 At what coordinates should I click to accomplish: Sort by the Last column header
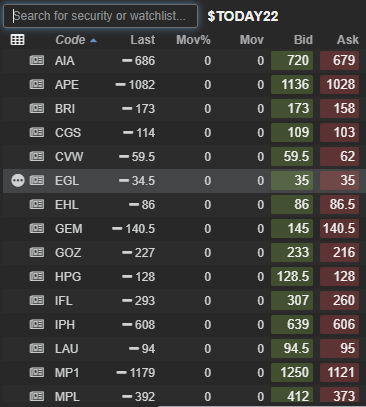(x=143, y=40)
